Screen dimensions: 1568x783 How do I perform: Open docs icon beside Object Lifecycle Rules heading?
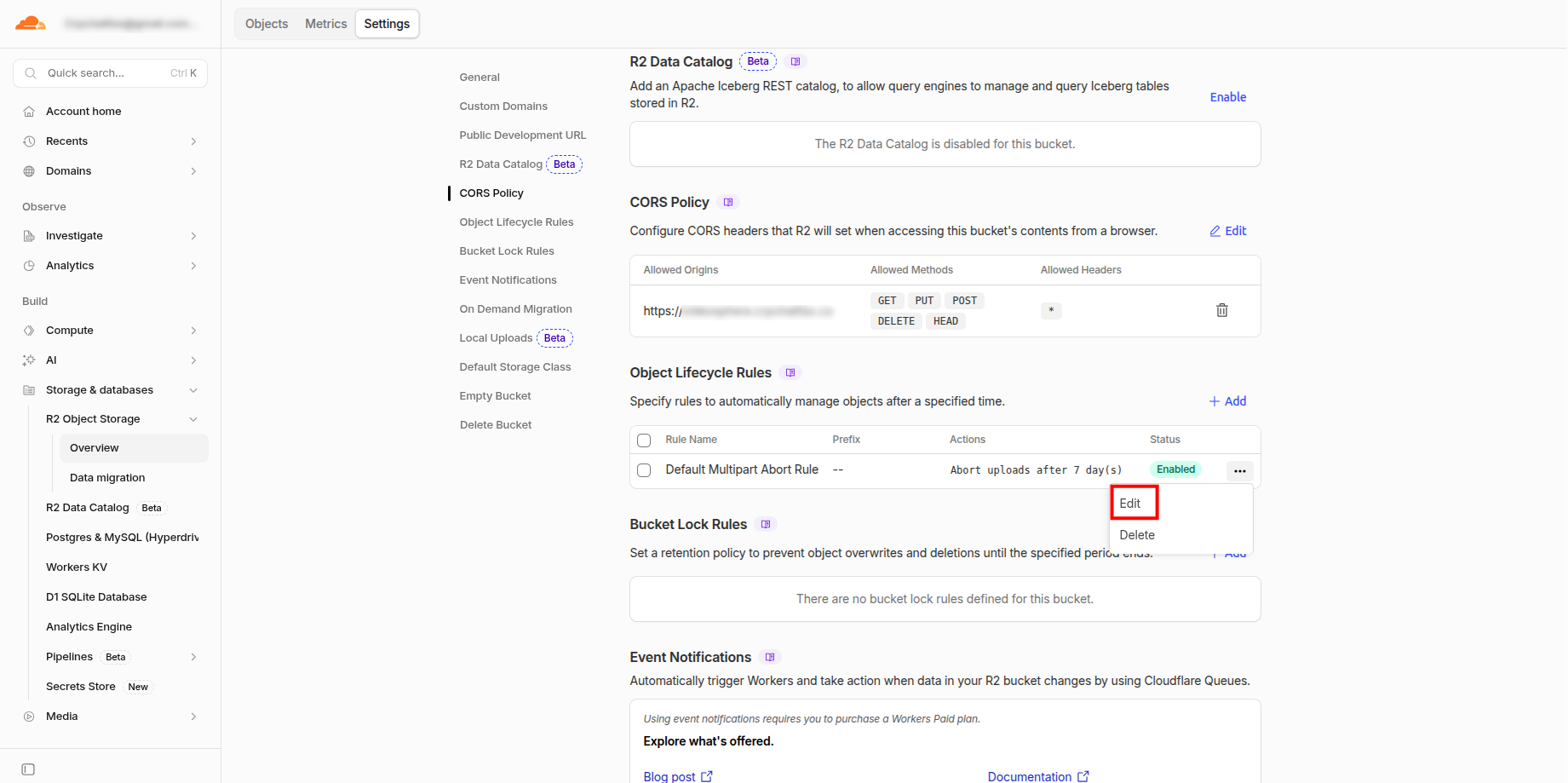click(x=790, y=372)
